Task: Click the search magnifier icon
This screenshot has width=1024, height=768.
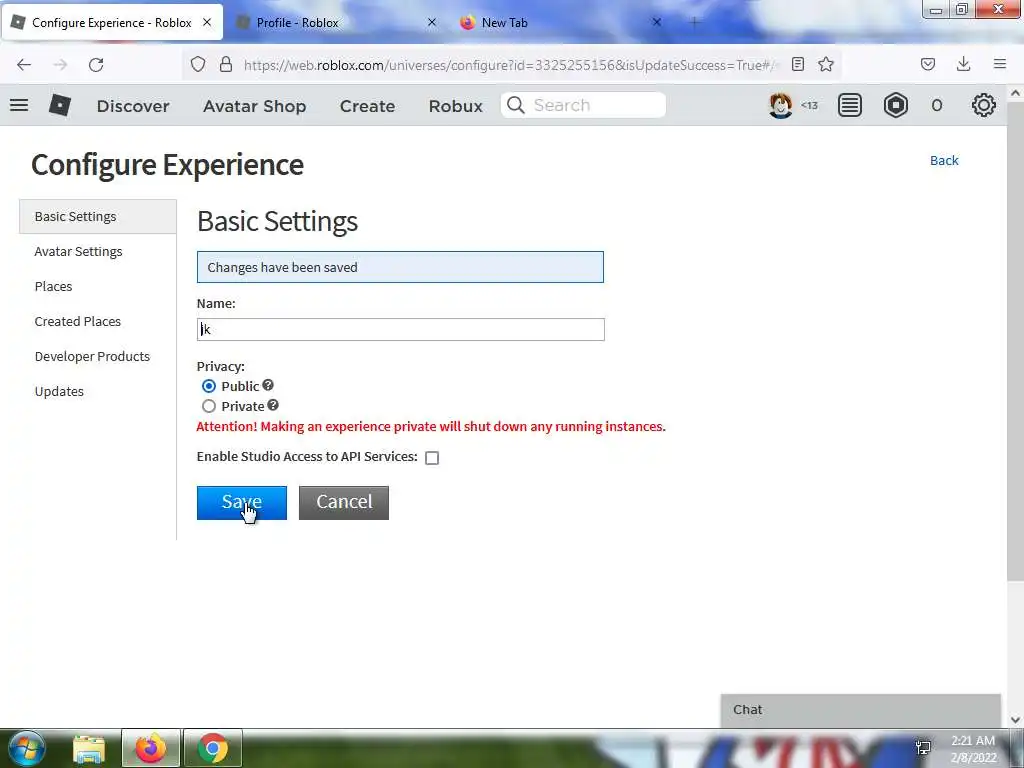Action: pyautogui.click(x=516, y=105)
